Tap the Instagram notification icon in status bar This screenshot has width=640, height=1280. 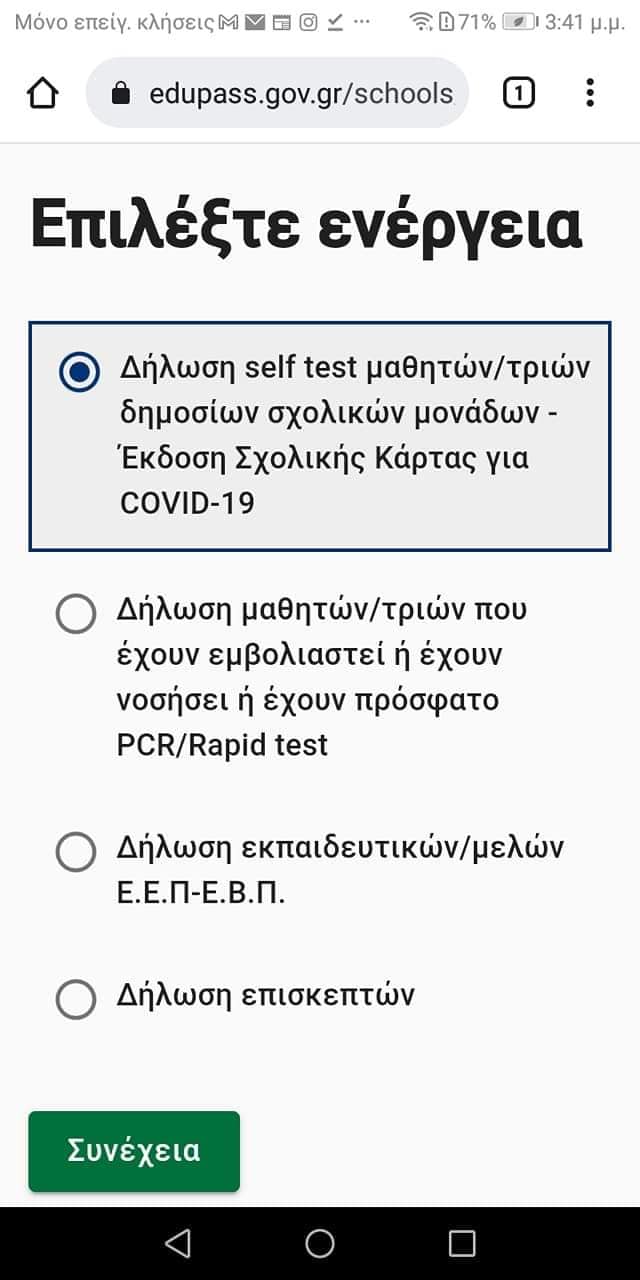tap(309, 21)
